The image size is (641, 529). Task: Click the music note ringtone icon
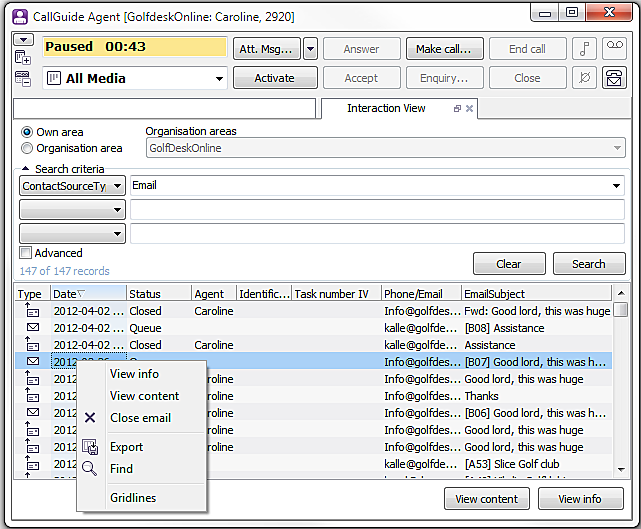[x=585, y=49]
